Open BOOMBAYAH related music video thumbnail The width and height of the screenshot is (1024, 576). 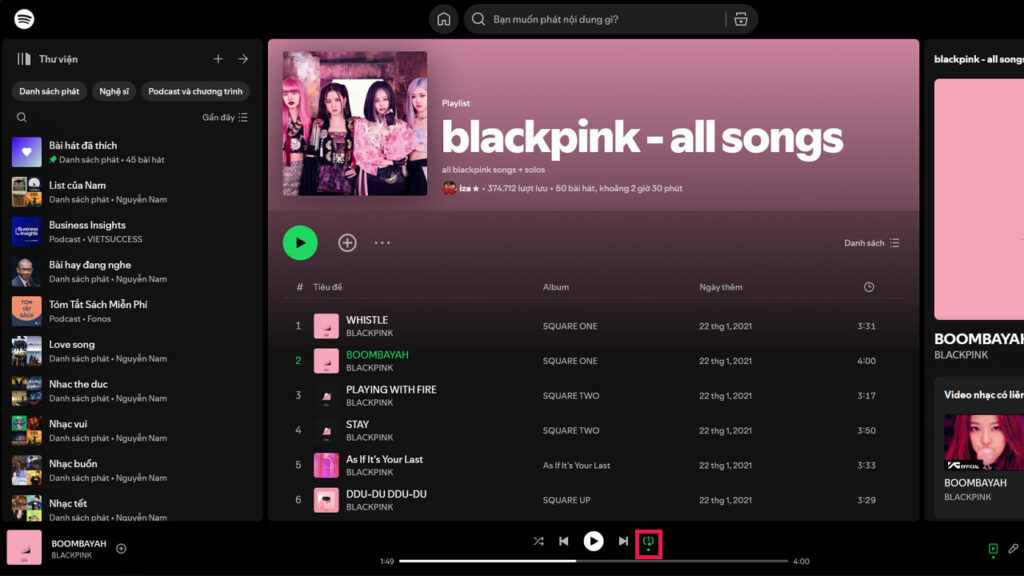click(984, 442)
